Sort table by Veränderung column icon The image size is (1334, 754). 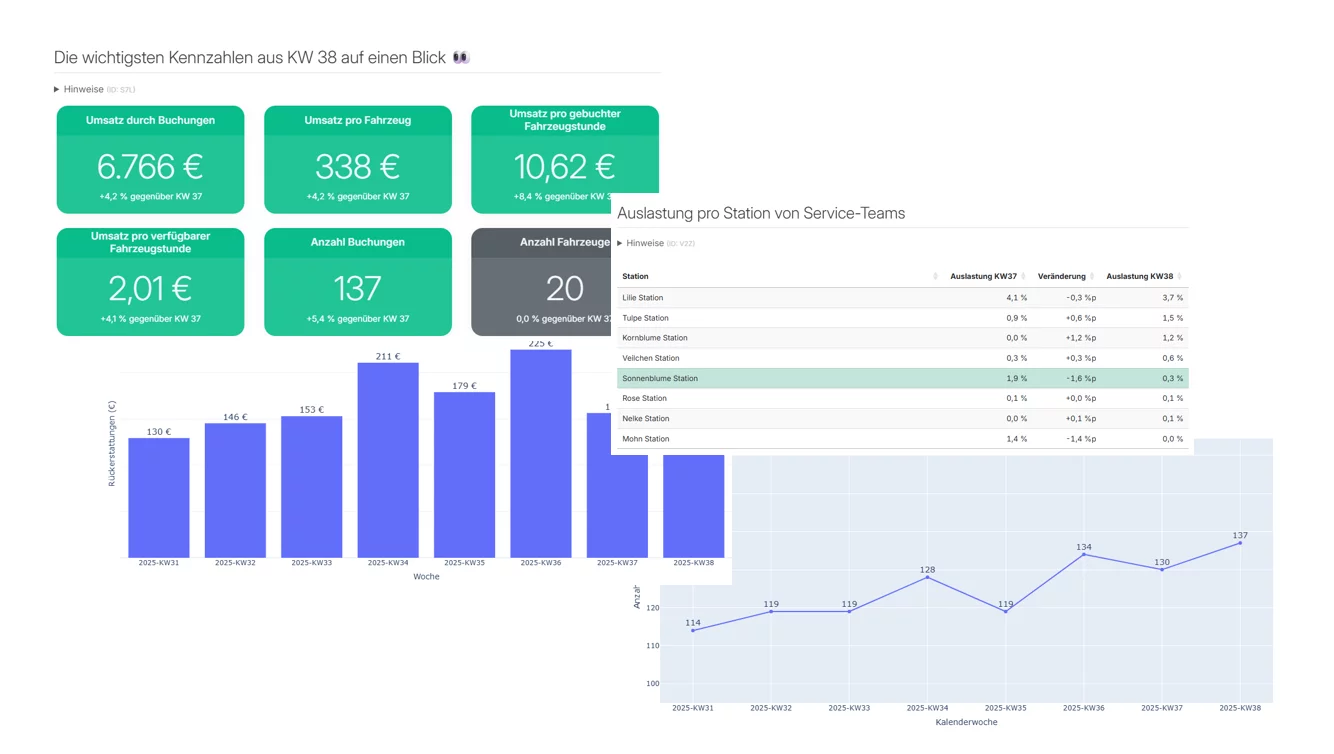(x=1092, y=277)
